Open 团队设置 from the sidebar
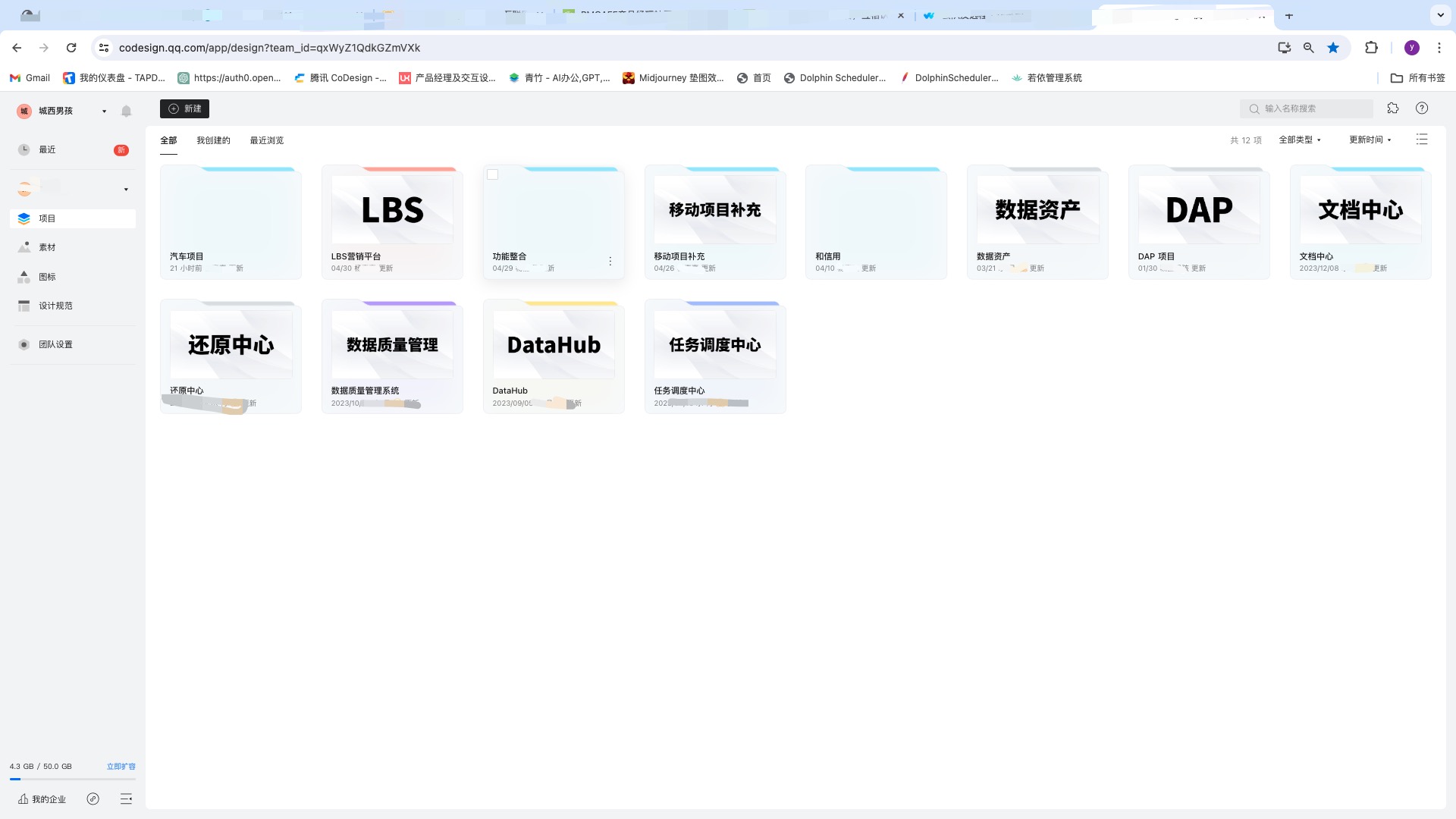The height and width of the screenshot is (819, 1456). click(x=56, y=344)
